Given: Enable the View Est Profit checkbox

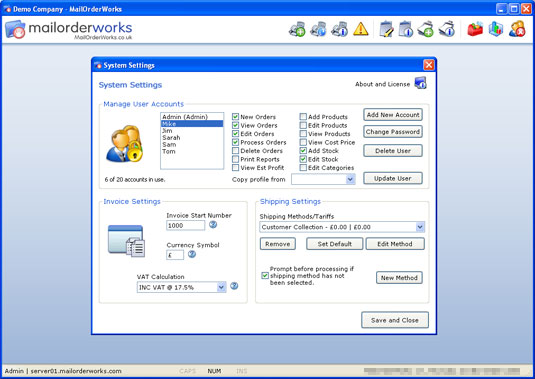Looking at the screenshot, I should (x=235, y=168).
